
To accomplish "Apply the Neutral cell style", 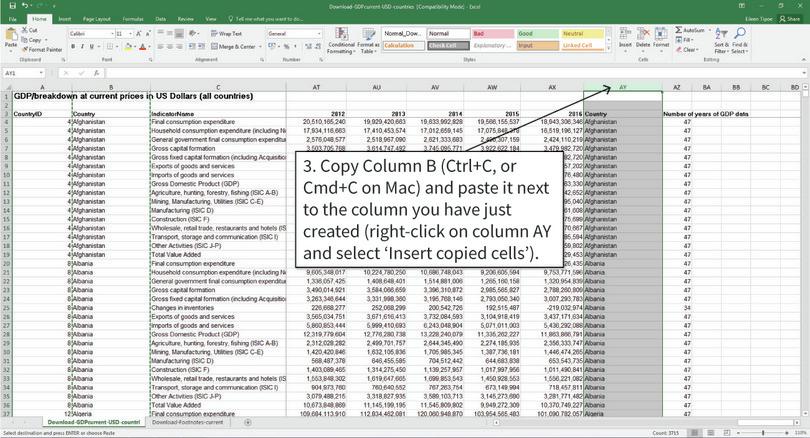I will (582, 34).
